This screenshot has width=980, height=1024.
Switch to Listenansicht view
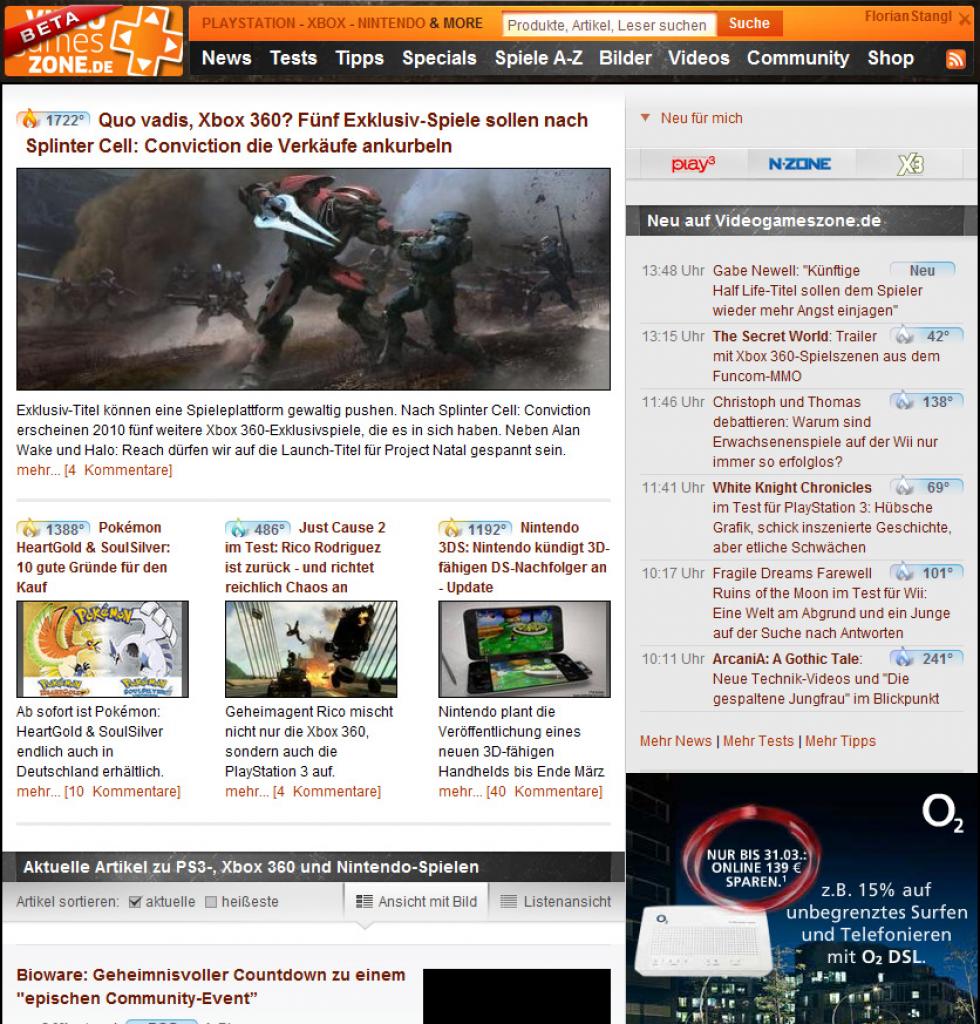coord(556,901)
